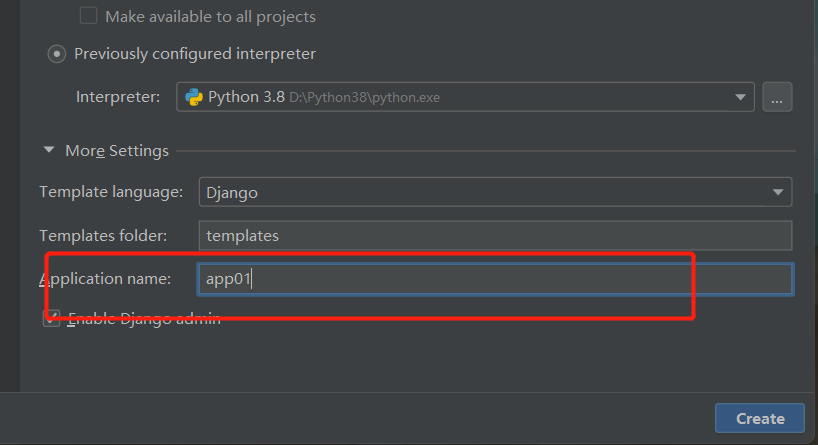Viewport: 818px width, 445px height.
Task: Click the Create button
Action: [x=760, y=418]
